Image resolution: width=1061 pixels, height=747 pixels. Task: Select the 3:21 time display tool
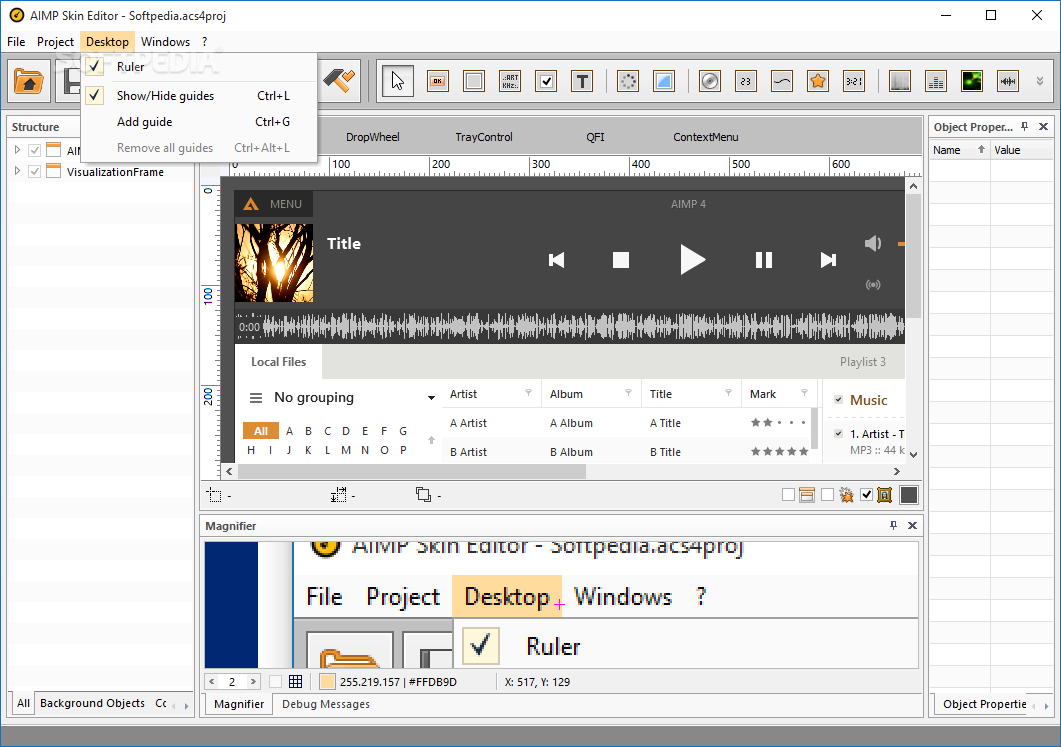click(854, 82)
